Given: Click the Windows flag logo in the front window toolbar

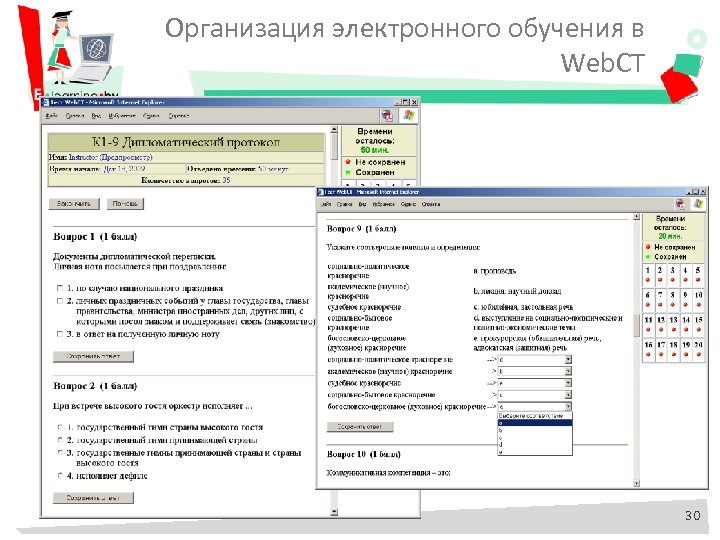Looking at the screenshot, I should pyautogui.click(x=698, y=204).
